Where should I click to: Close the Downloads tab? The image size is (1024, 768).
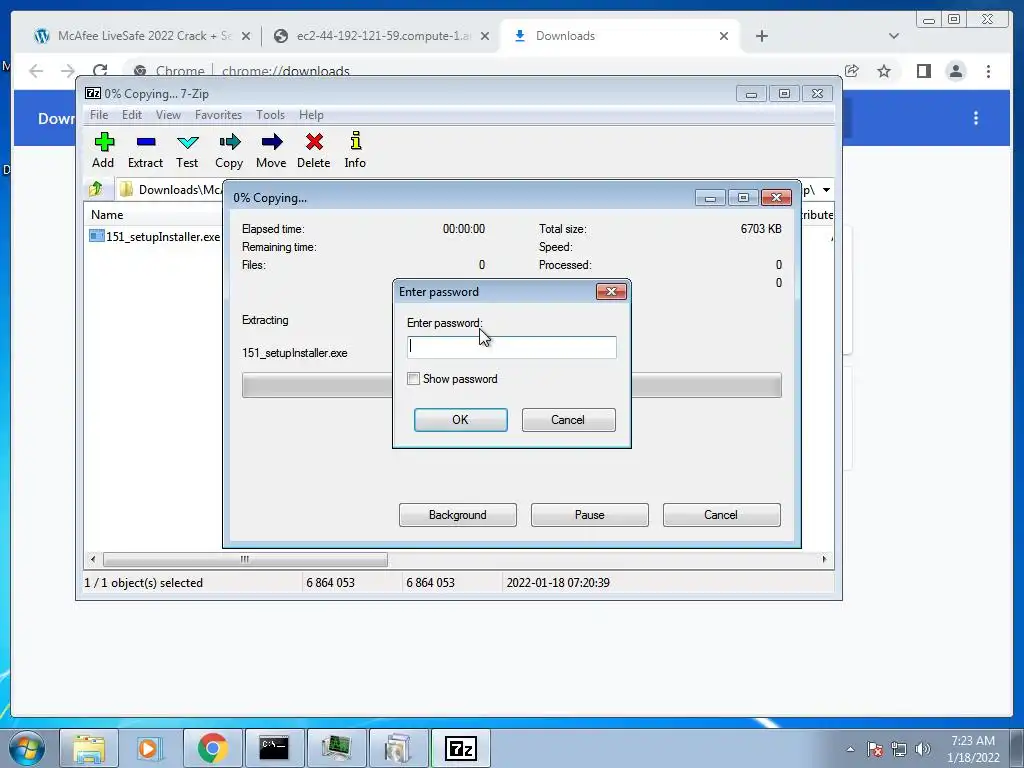(724, 37)
